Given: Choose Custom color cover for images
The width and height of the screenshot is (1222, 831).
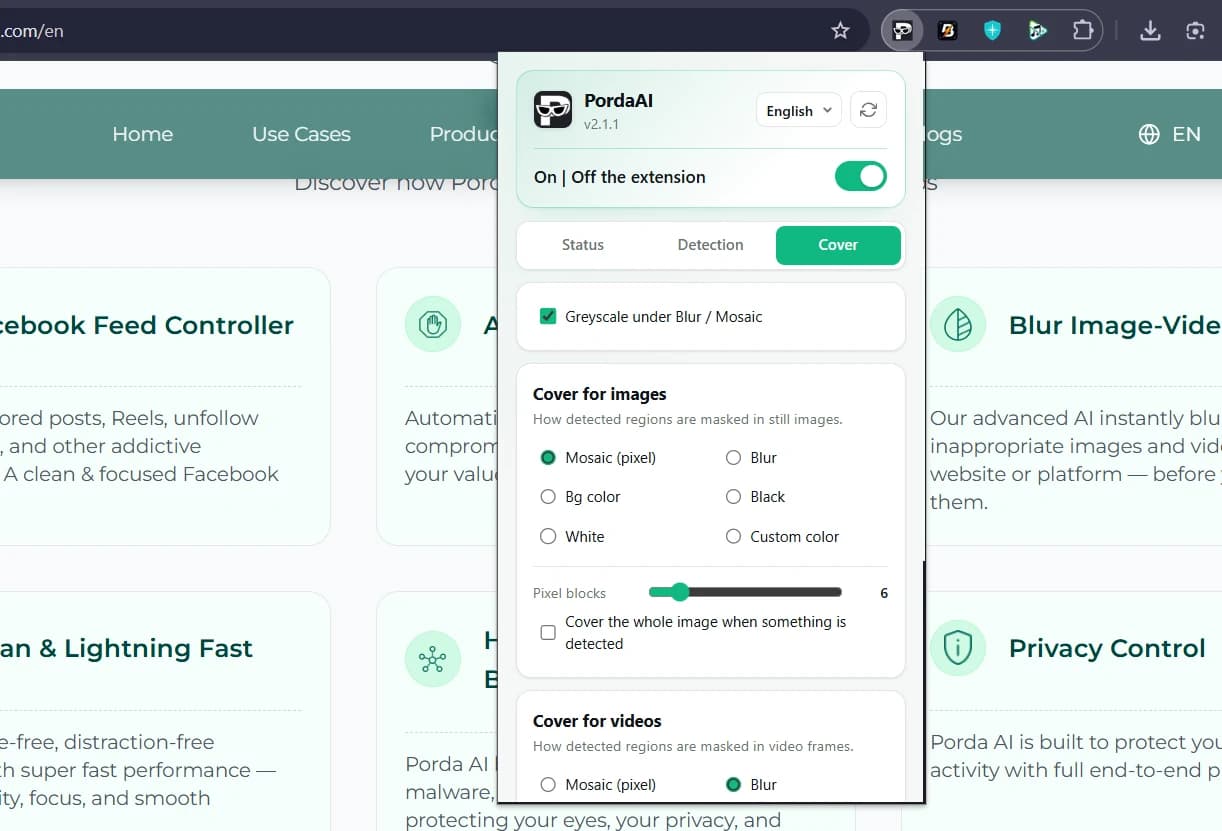Looking at the screenshot, I should click(x=734, y=537).
